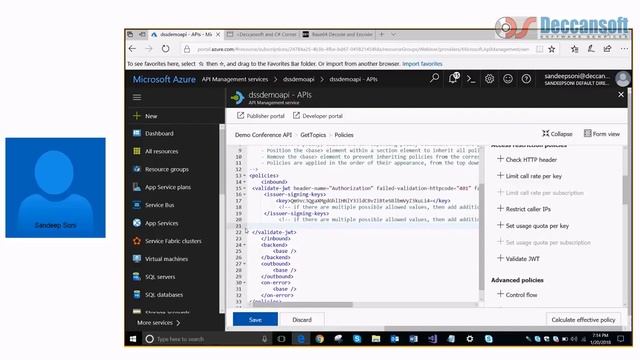Switch to the Base64 Decode browser tab
This screenshot has height=360, width=640.
click(x=338, y=35)
